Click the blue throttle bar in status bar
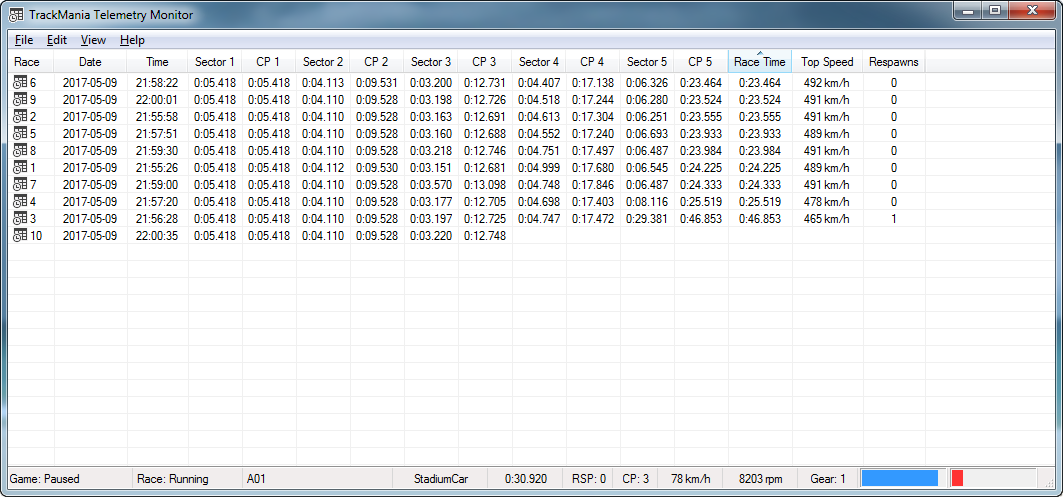The width and height of the screenshot is (1063, 497). pyautogui.click(x=900, y=478)
